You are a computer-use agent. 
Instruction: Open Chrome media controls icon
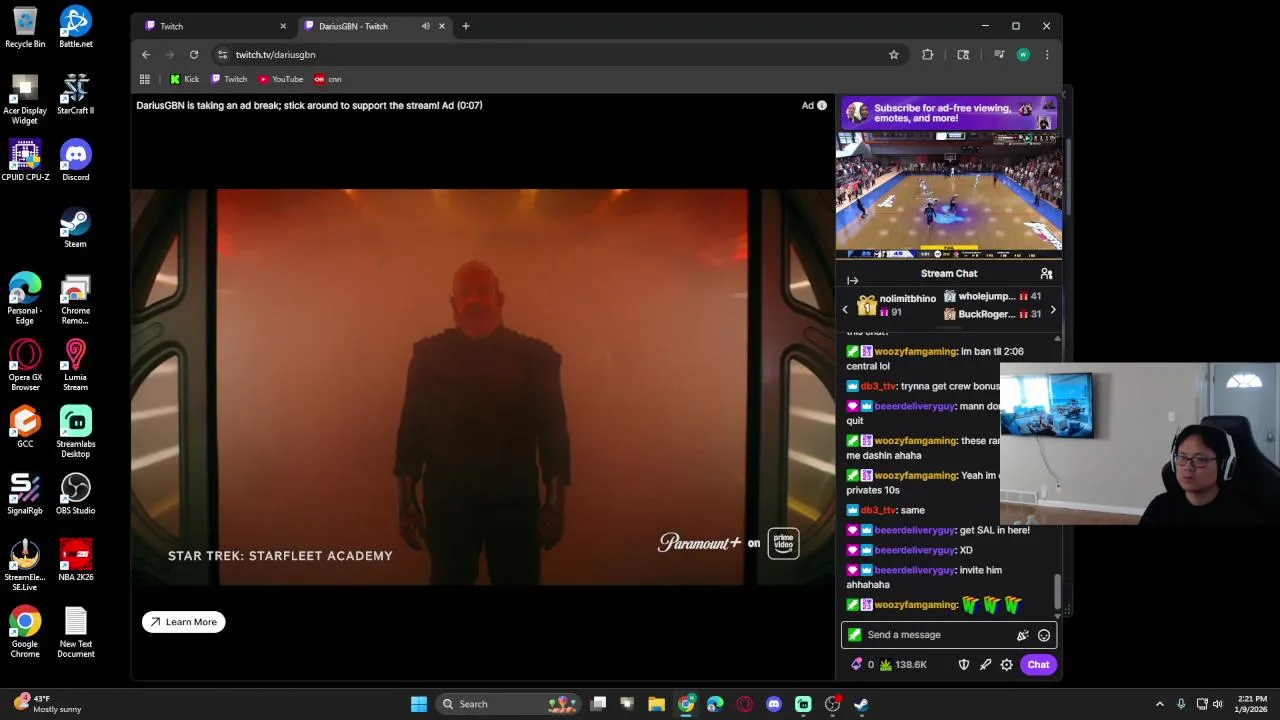click(x=999, y=55)
